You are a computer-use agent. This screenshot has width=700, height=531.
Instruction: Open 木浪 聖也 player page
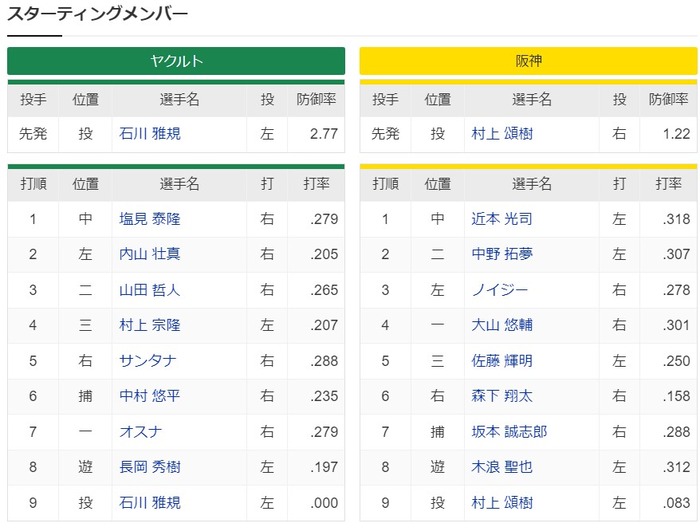501,467
